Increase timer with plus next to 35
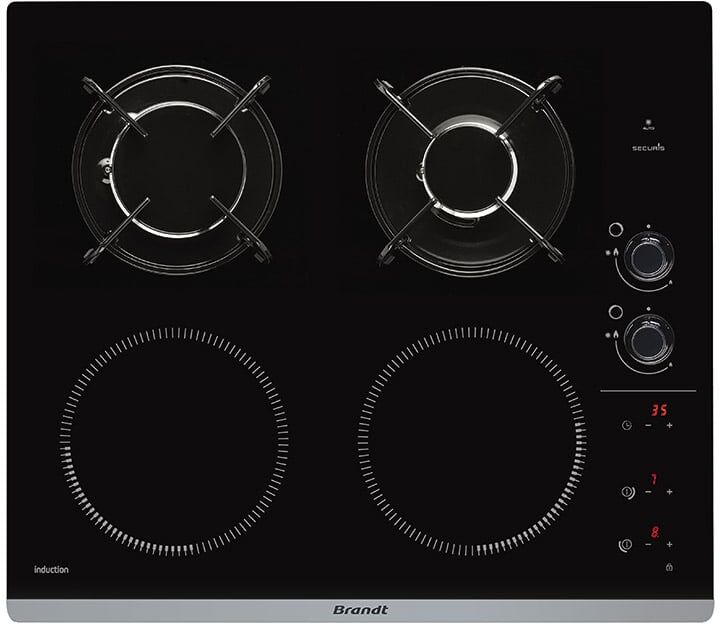 pos(669,425)
